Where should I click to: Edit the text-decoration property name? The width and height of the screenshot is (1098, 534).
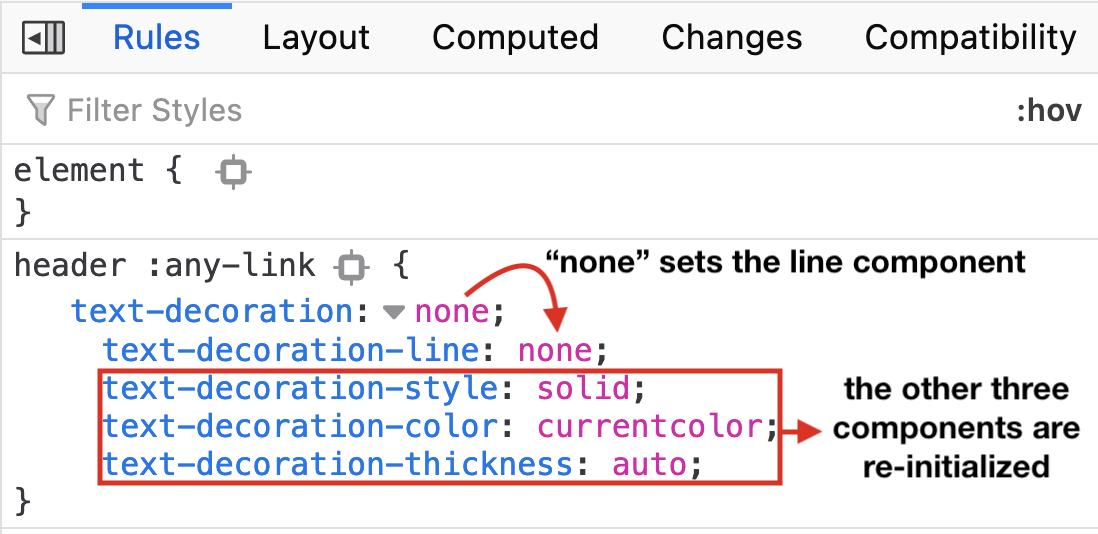click(x=212, y=312)
